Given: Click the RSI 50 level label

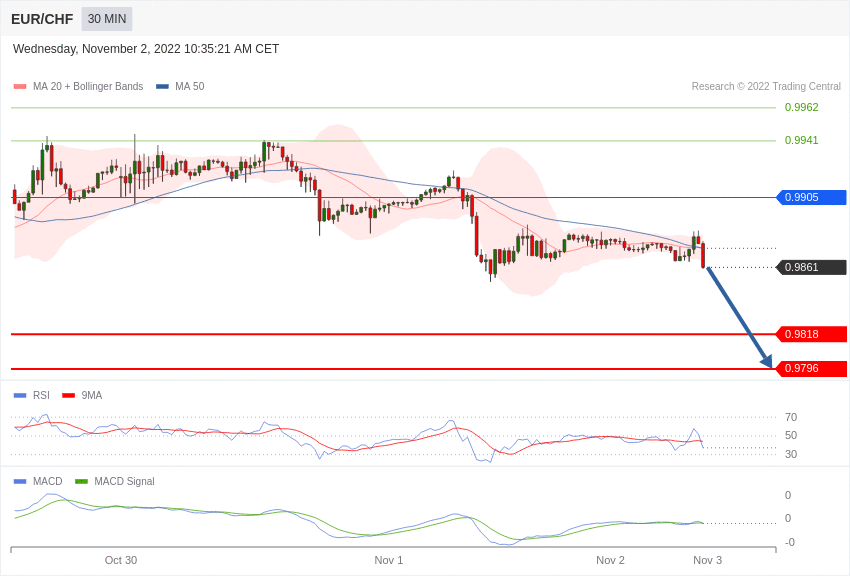Looking at the screenshot, I should [791, 435].
